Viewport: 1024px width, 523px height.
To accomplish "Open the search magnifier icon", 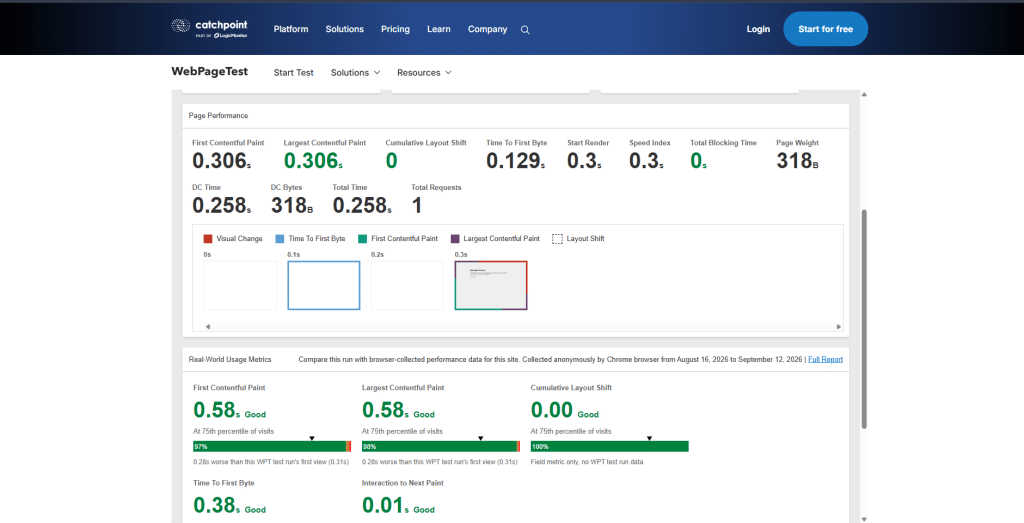I will (525, 29).
